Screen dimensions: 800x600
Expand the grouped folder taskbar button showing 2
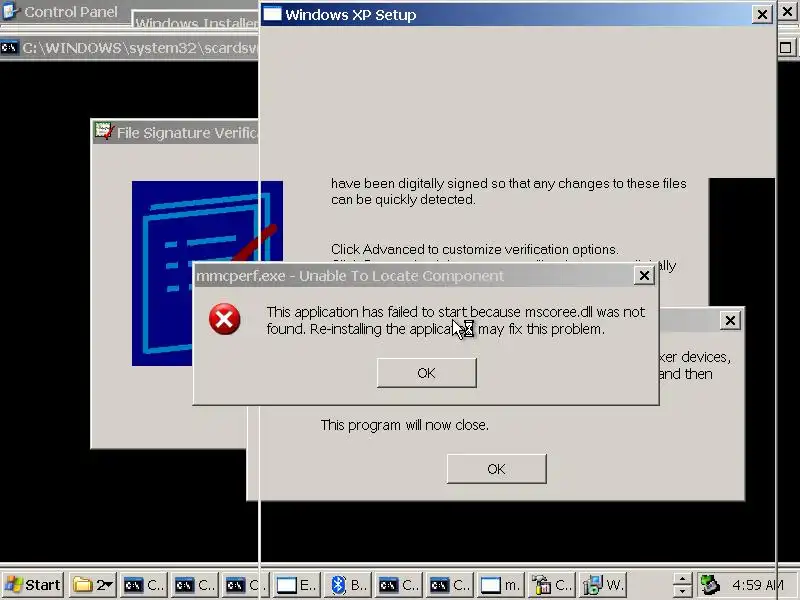pyautogui.click(x=93, y=585)
